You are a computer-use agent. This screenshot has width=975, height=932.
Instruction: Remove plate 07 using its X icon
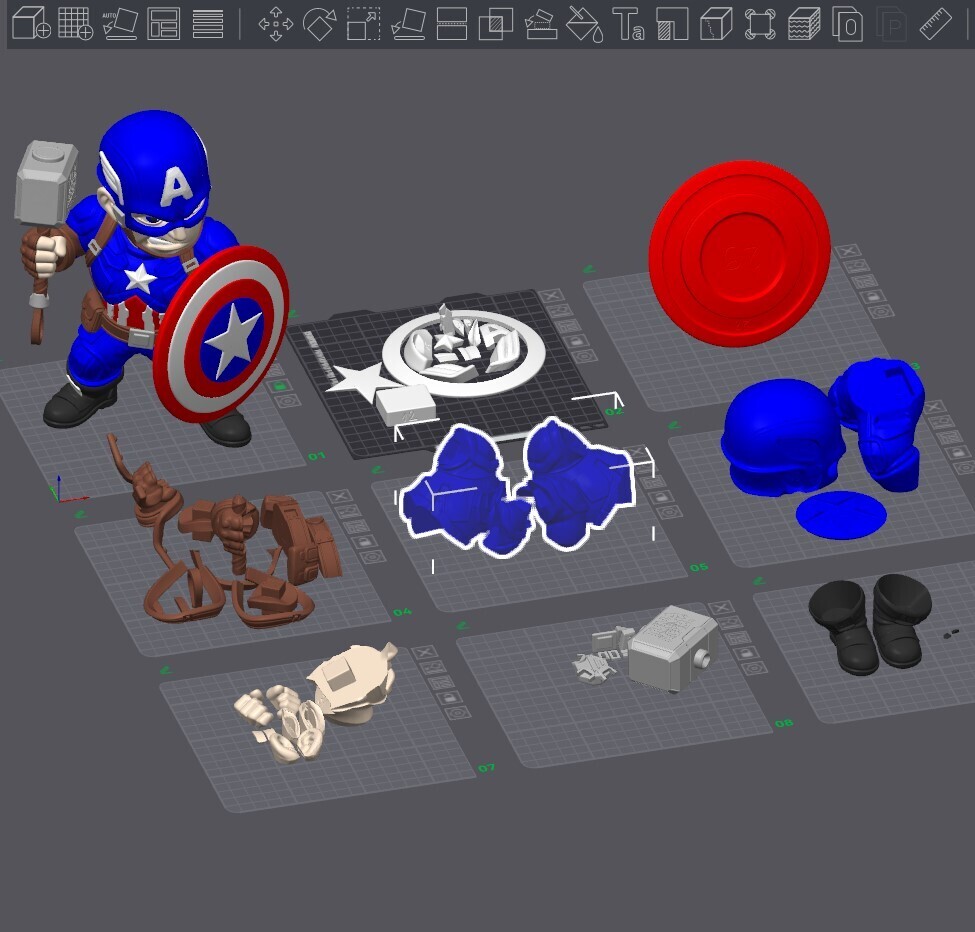425,652
